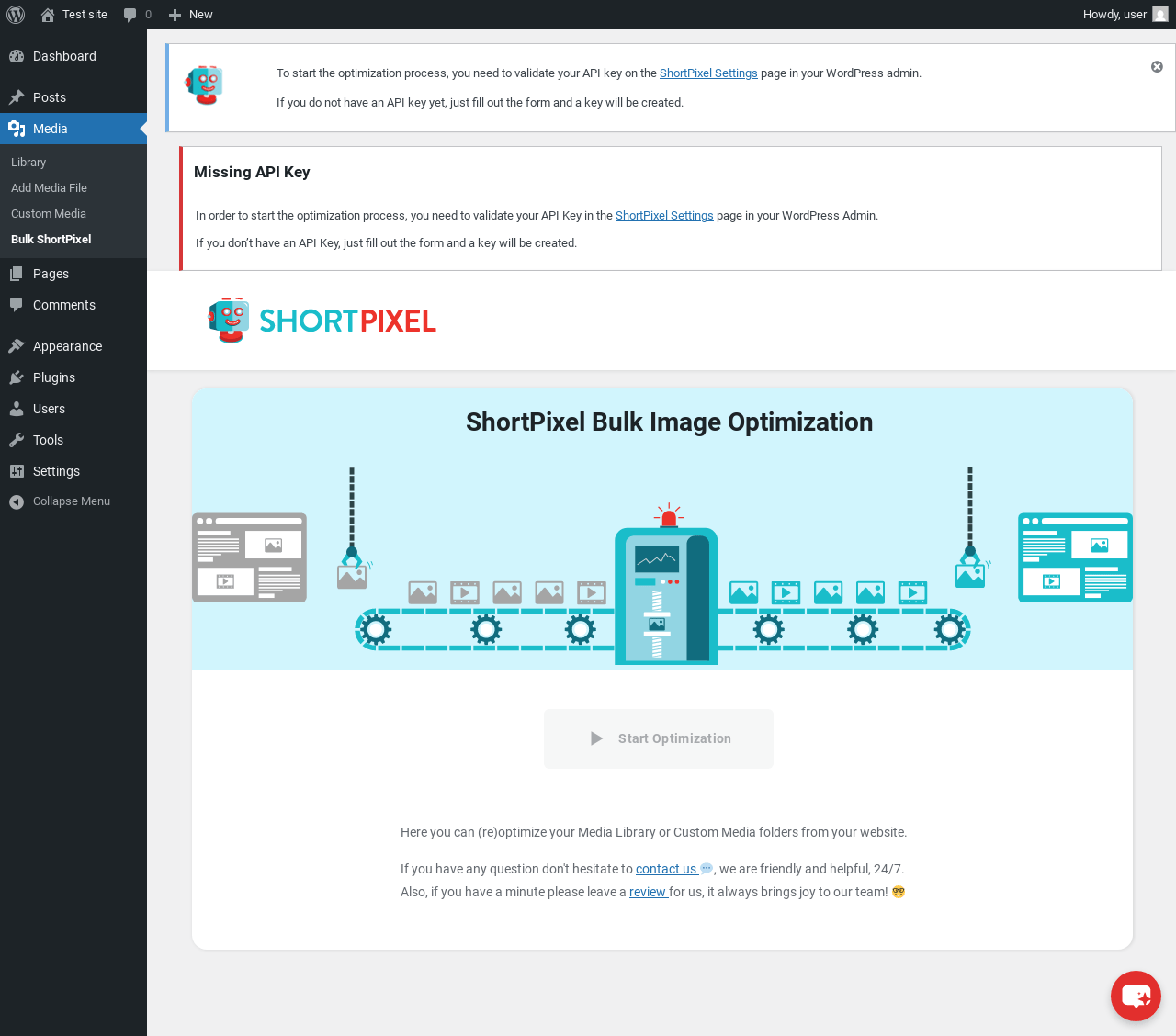Open the Tools menu

(x=73, y=440)
